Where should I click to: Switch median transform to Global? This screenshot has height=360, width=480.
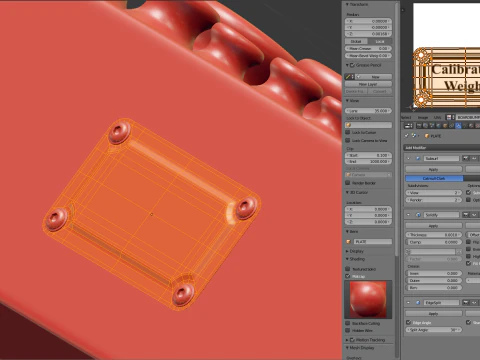(x=356, y=41)
